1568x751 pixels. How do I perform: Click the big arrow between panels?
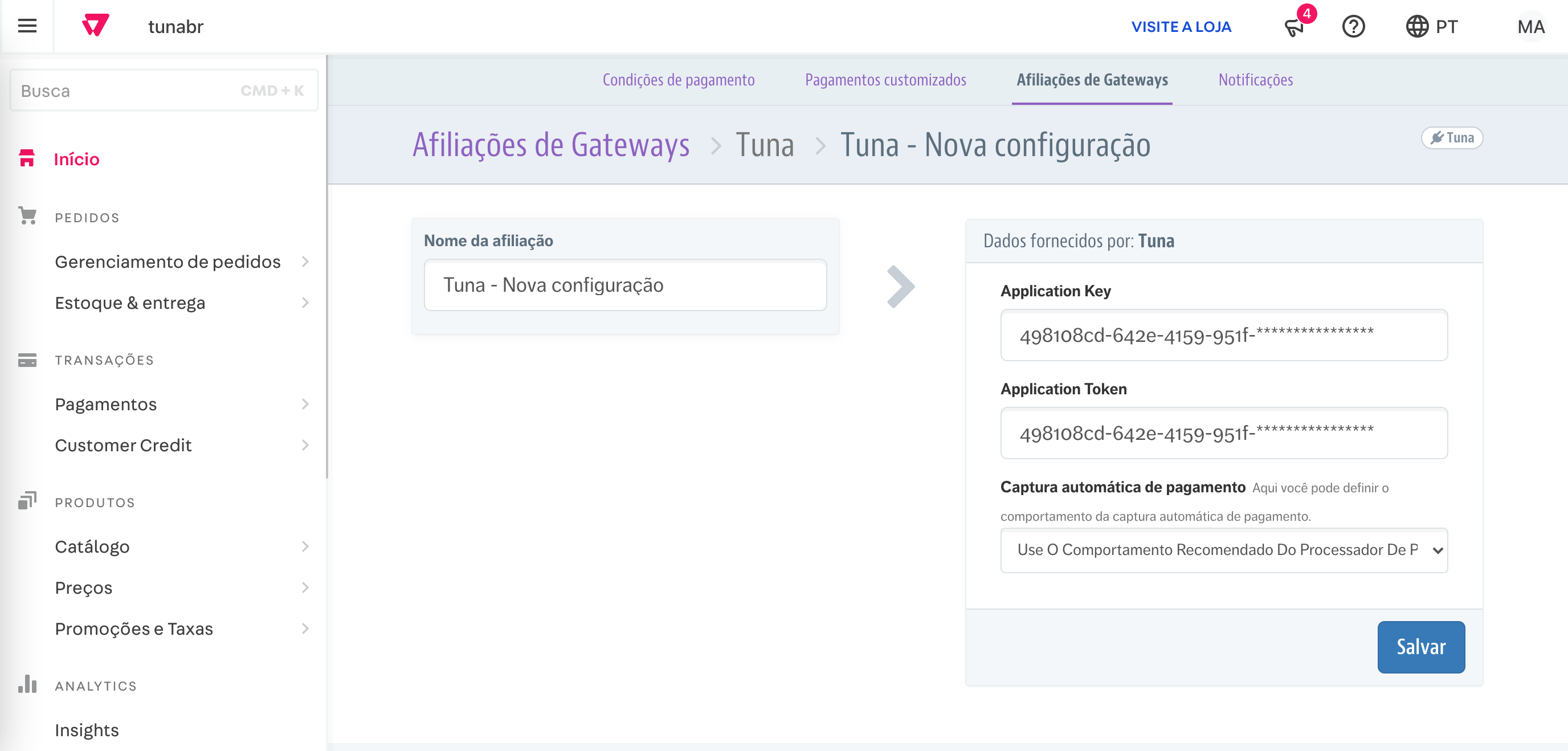[900, 286]
